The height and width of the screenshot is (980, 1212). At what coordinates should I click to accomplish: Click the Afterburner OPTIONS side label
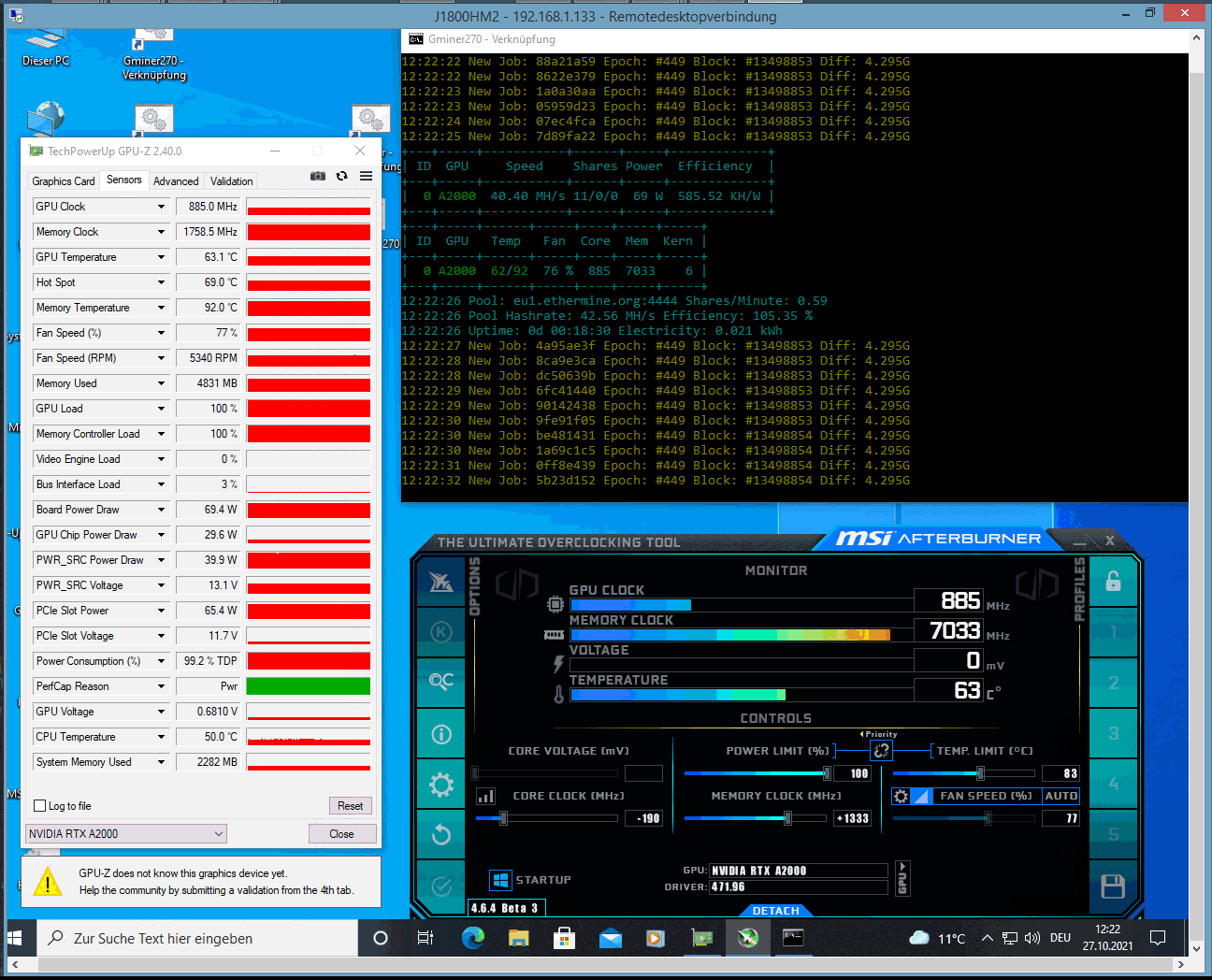pos(474,587)
